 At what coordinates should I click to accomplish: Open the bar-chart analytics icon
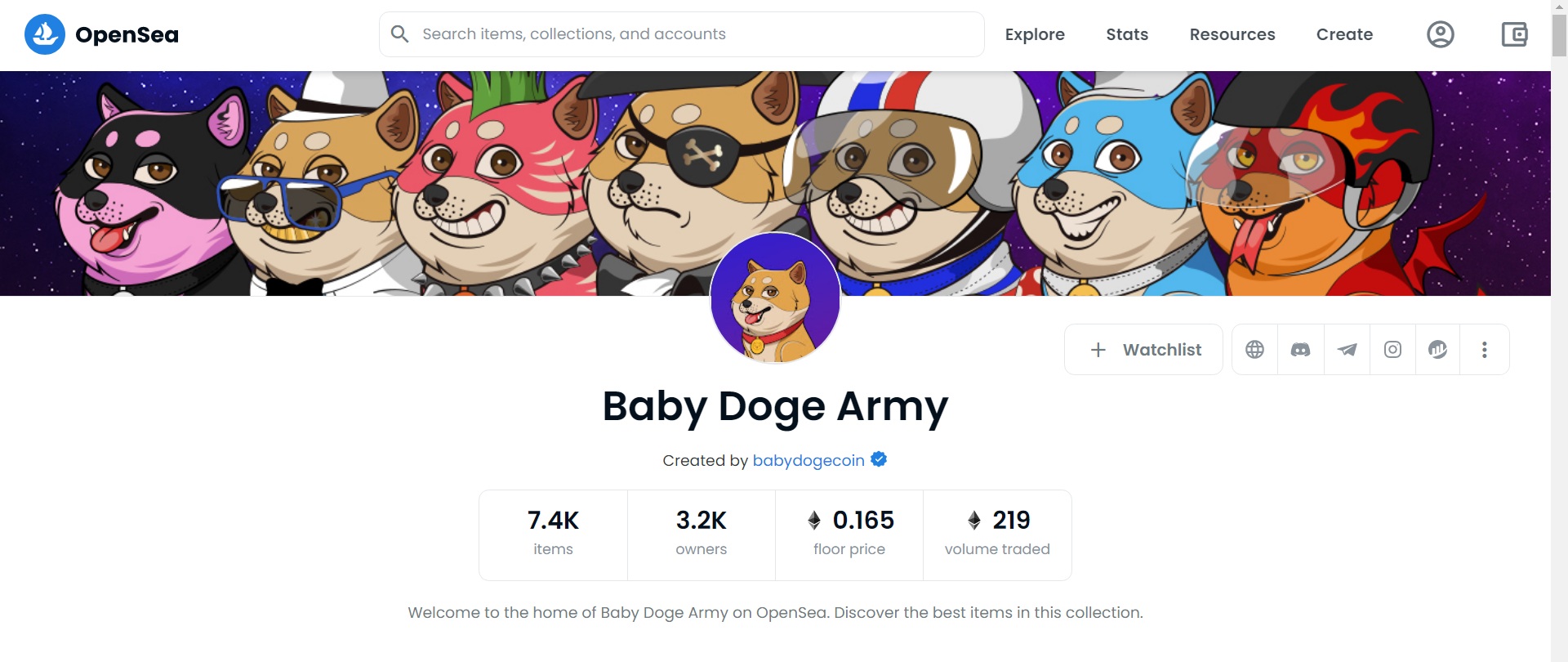pos(1437,350)
